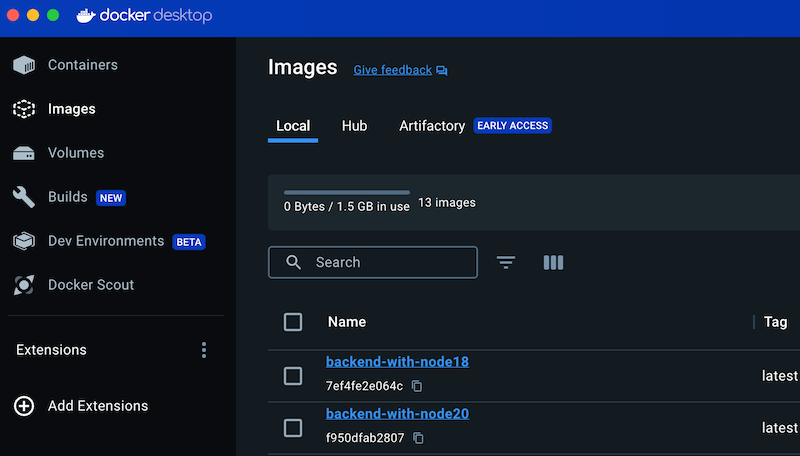Click the search magnifier icon

point(293,262)
